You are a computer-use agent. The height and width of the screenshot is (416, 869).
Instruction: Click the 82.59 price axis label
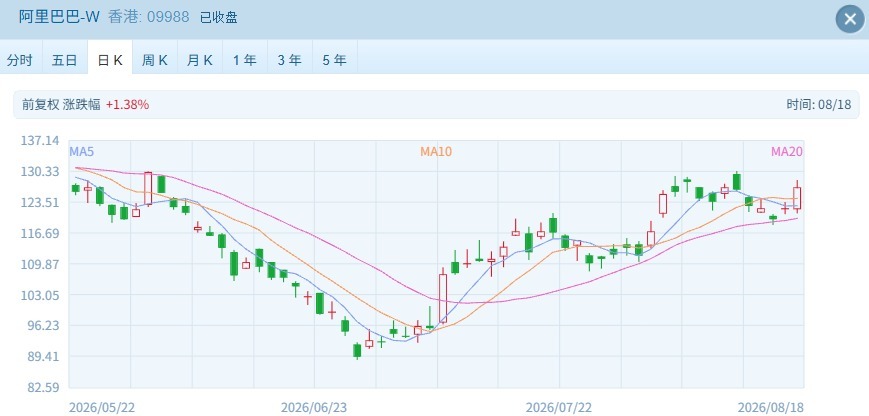(43, 387)
